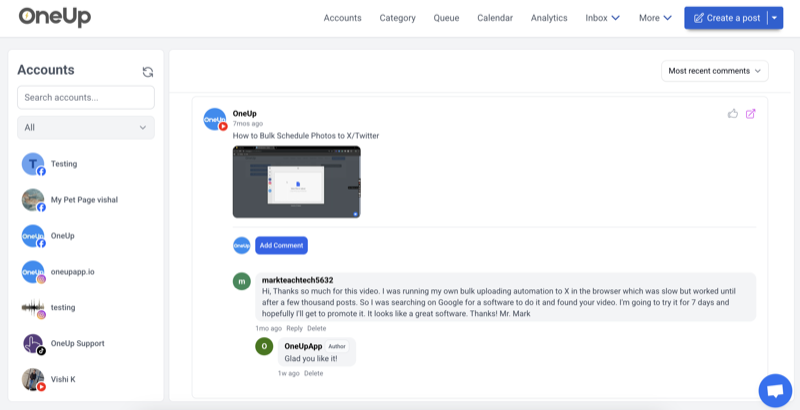Click OneUp Facebook account avatar
This screenshot has width=800, height=410.
(33, 236)
